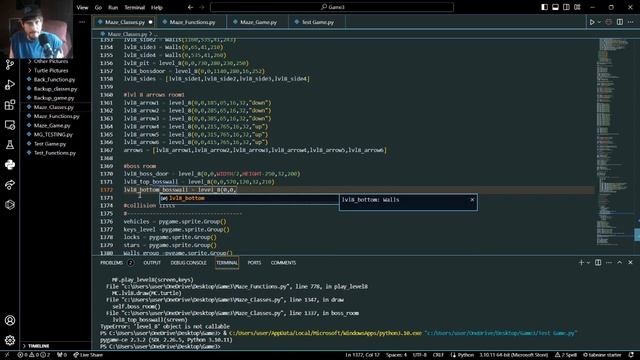Open the Python sidebar view
This screenshot has height=360, width=640.
coord(10,164)
